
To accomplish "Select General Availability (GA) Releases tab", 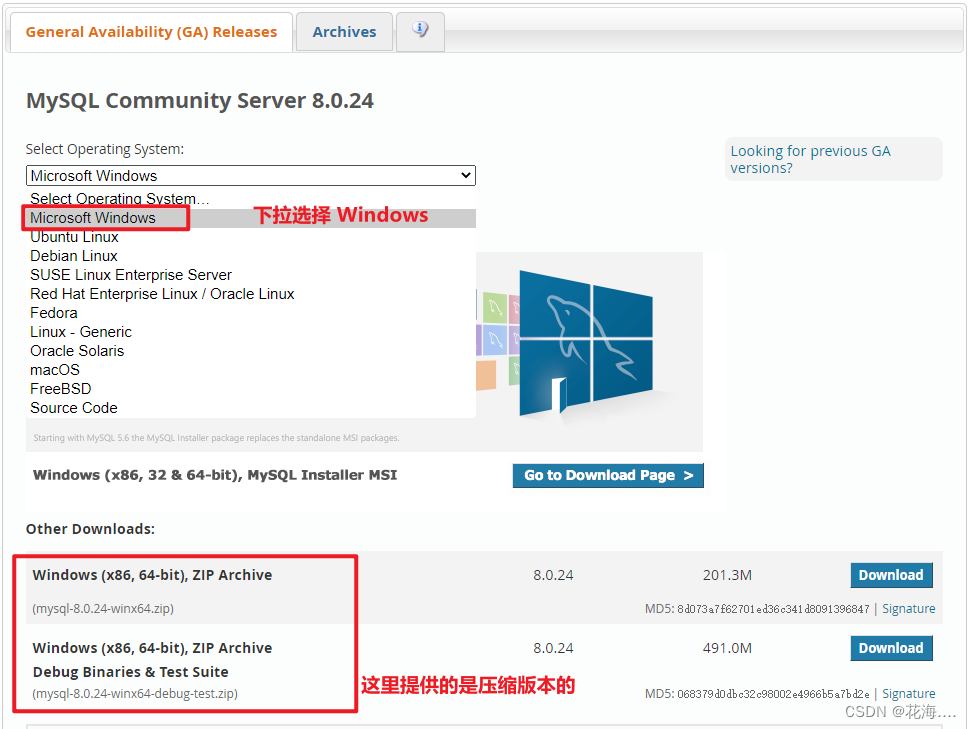I will pyautogui.click(x=150, y=32).
